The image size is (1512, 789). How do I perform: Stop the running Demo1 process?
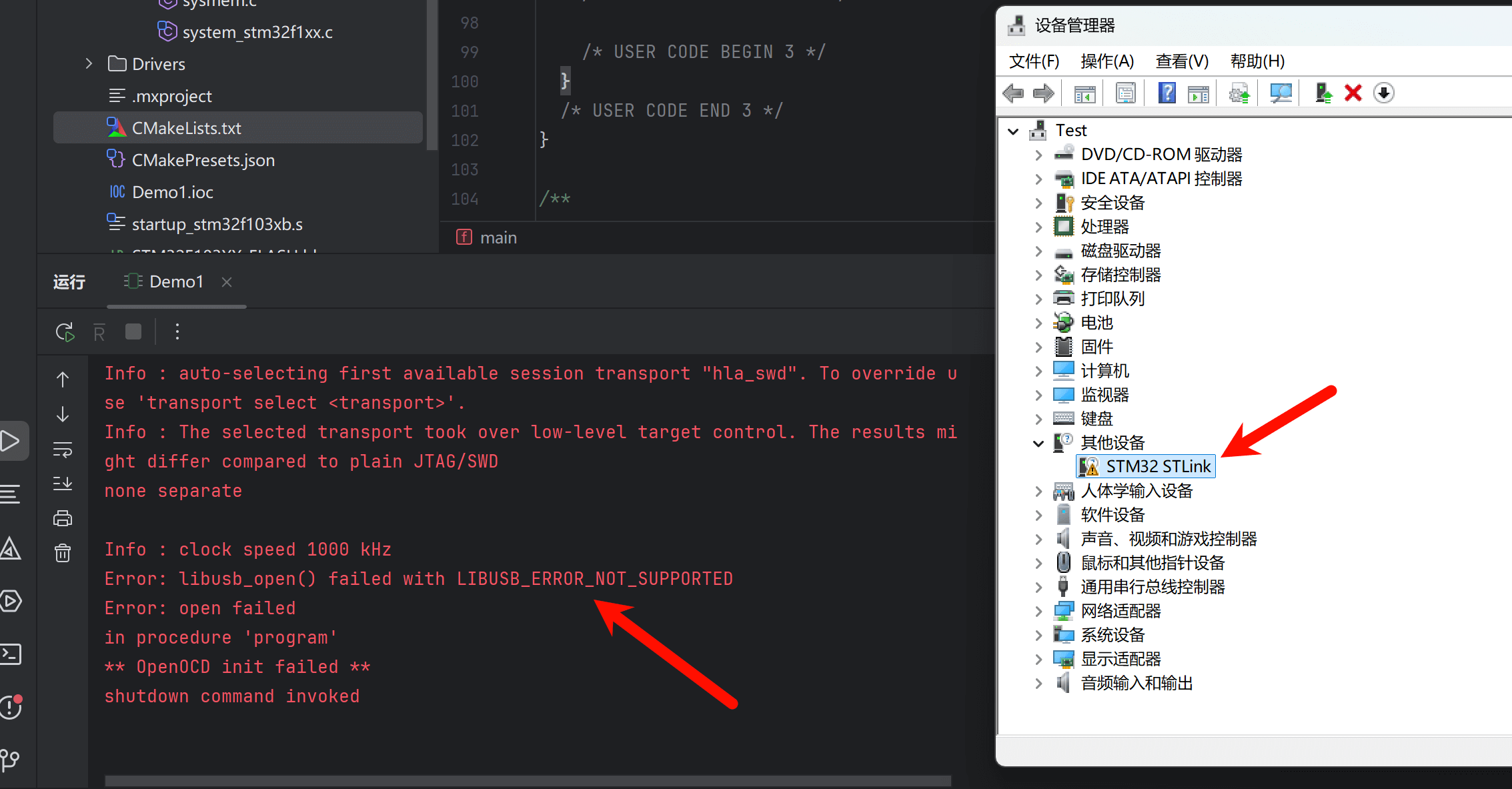click(x=133, y=331)
